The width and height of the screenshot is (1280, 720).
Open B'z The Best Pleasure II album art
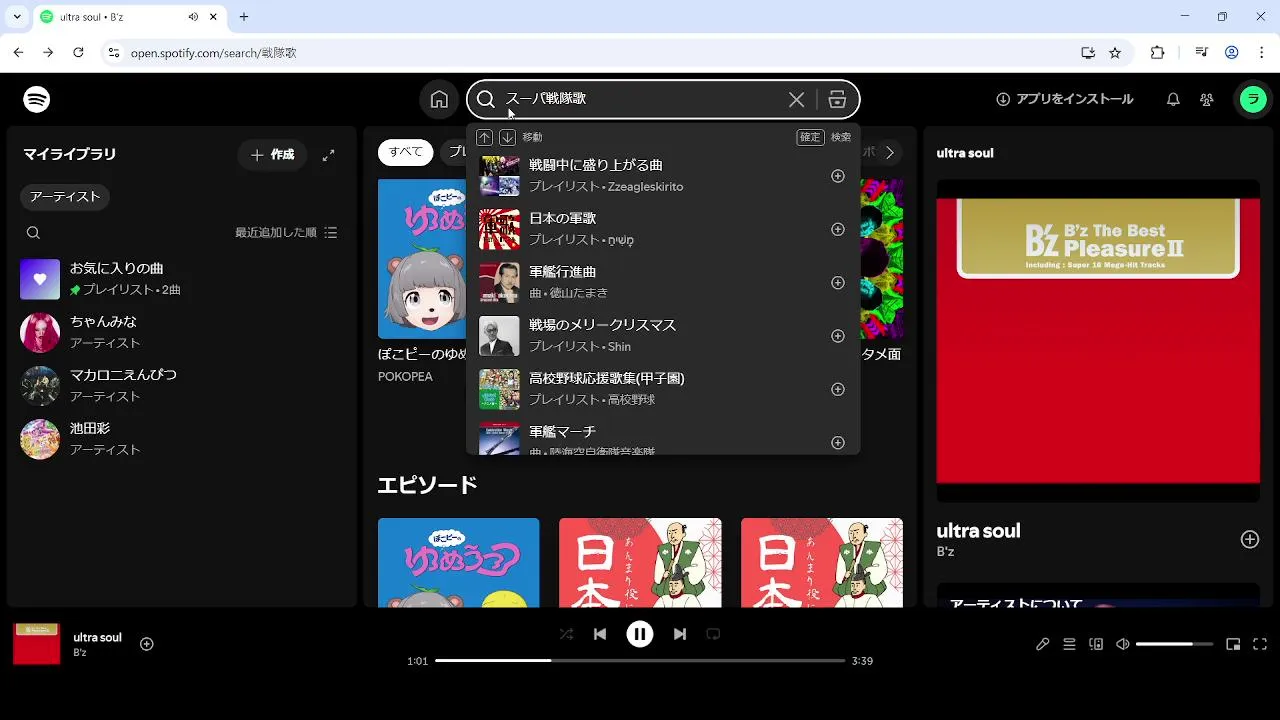[x=1098, y=340]
